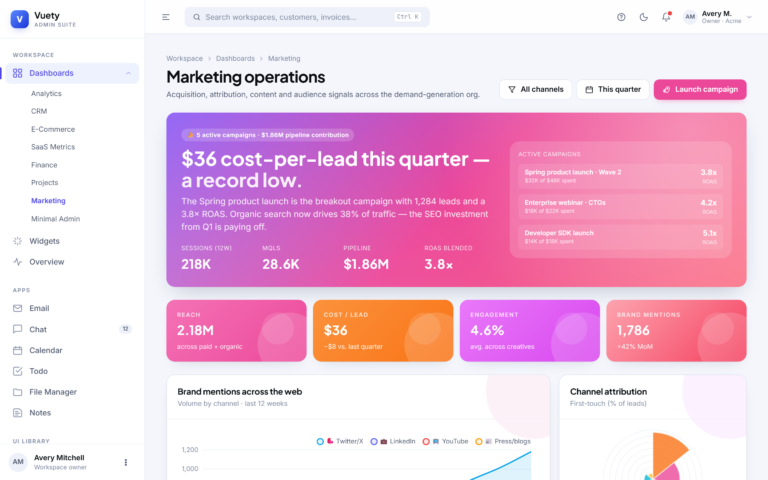Screen dimensions: 768x480
Task: Click the calendar icon on This quarter
Action: tap(589, 90)
